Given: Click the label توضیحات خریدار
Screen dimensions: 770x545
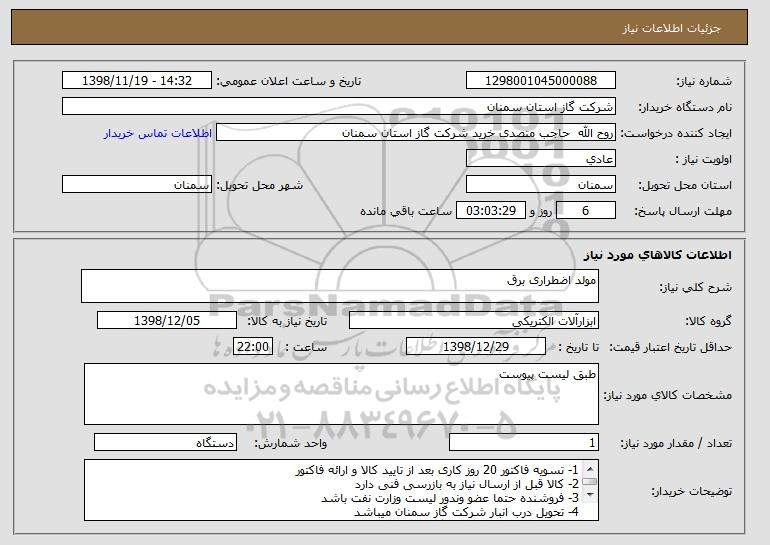Looking at the screenshot, I should coord(691,491).
